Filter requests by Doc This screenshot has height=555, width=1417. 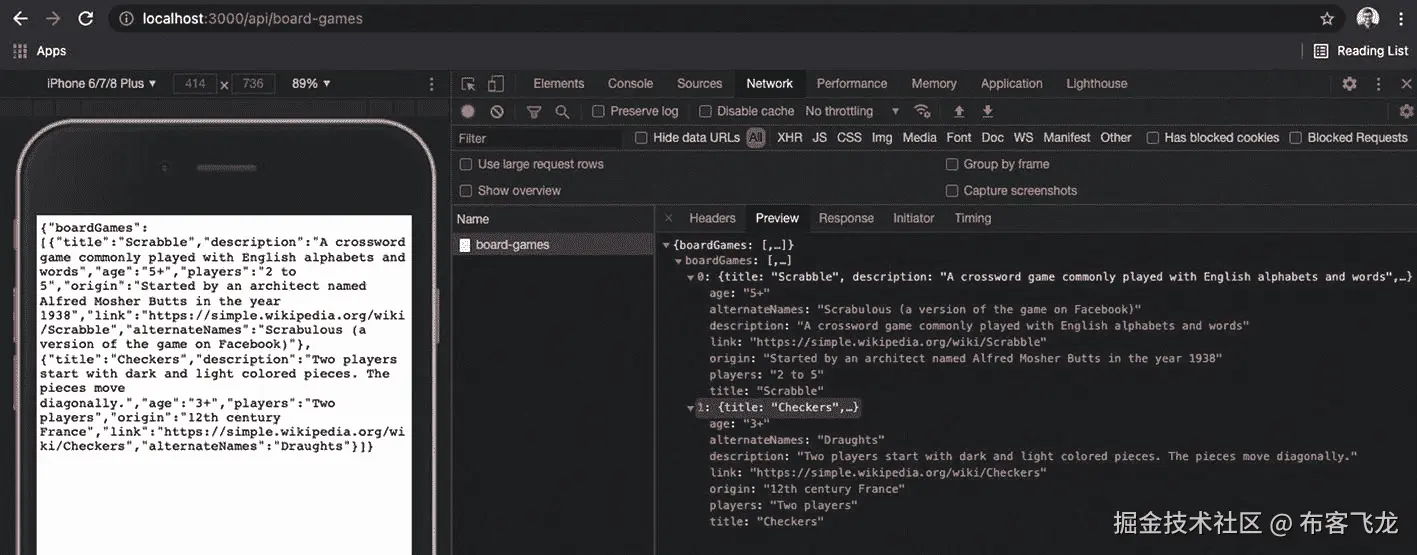tap(992, 138)
